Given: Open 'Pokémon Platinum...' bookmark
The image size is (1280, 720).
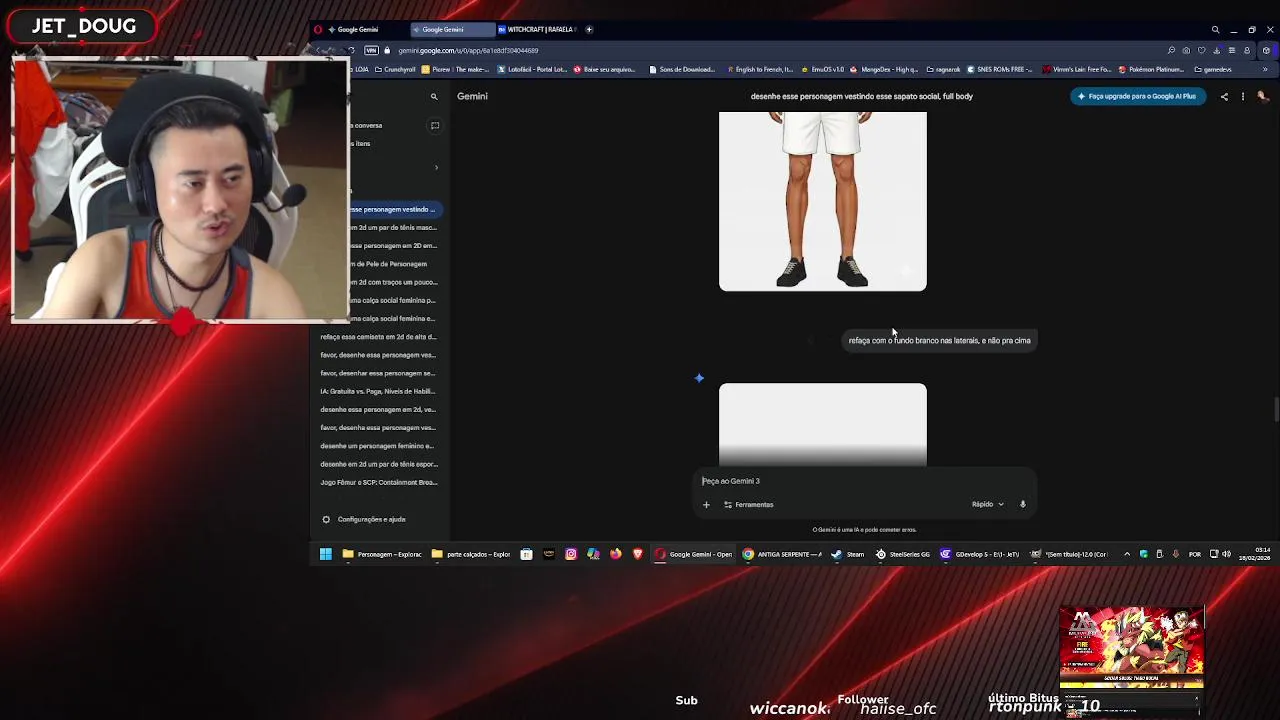Looking at the screenshot, I should point(1150,70).
